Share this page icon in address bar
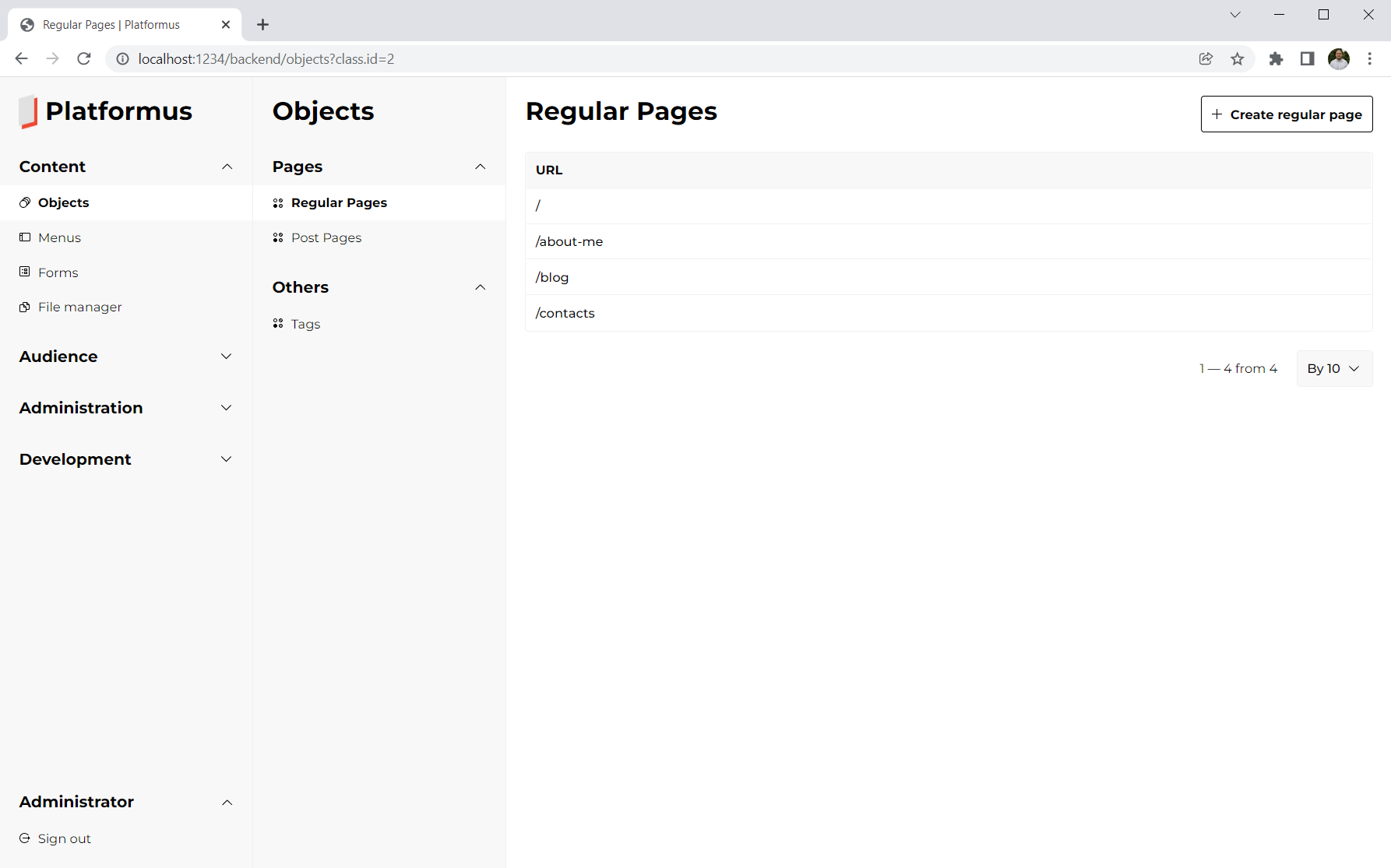The width and height of the screenshot is (1391, 868). coord(1206,58)
